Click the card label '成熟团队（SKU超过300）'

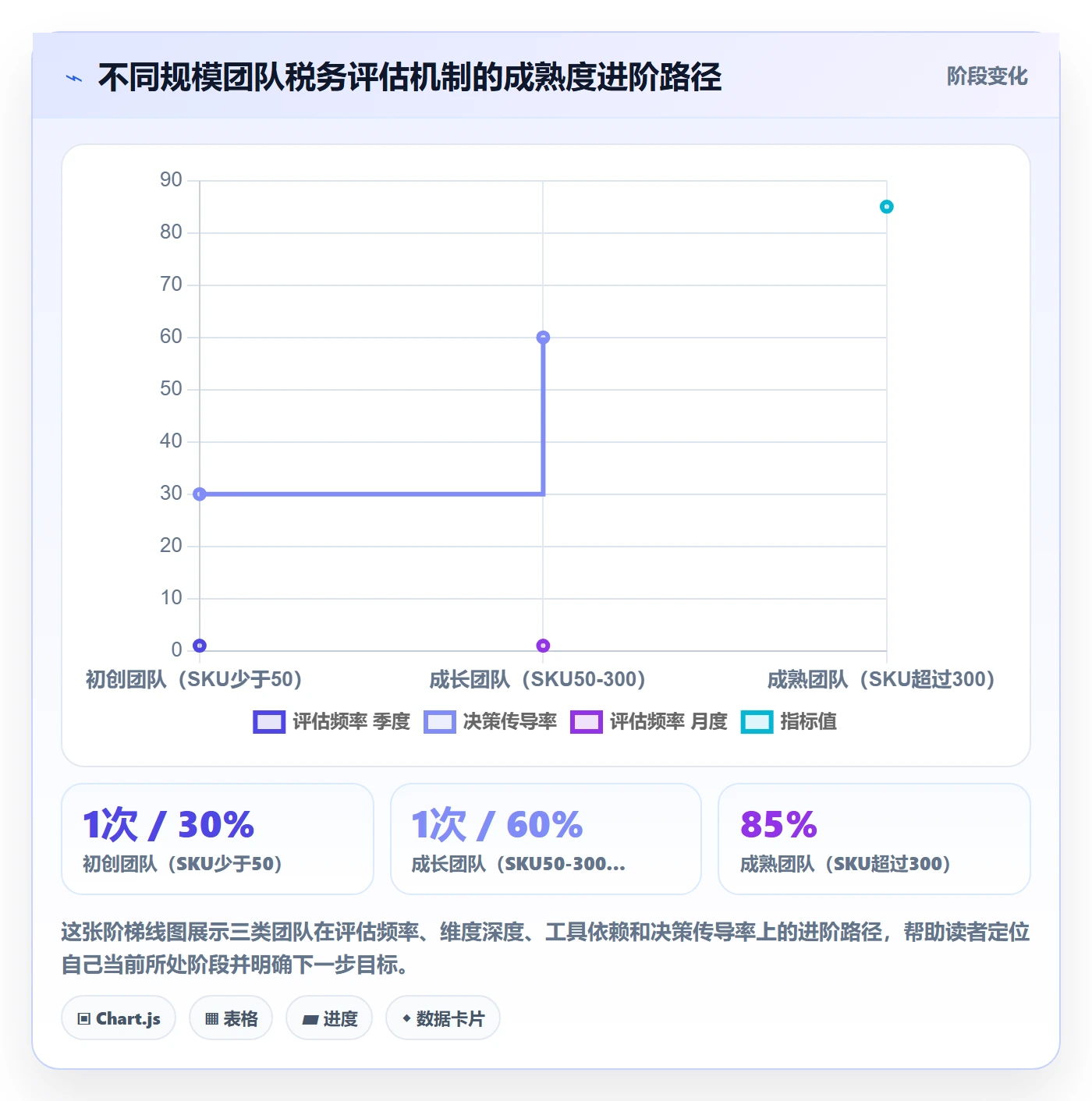pos(846,864)
